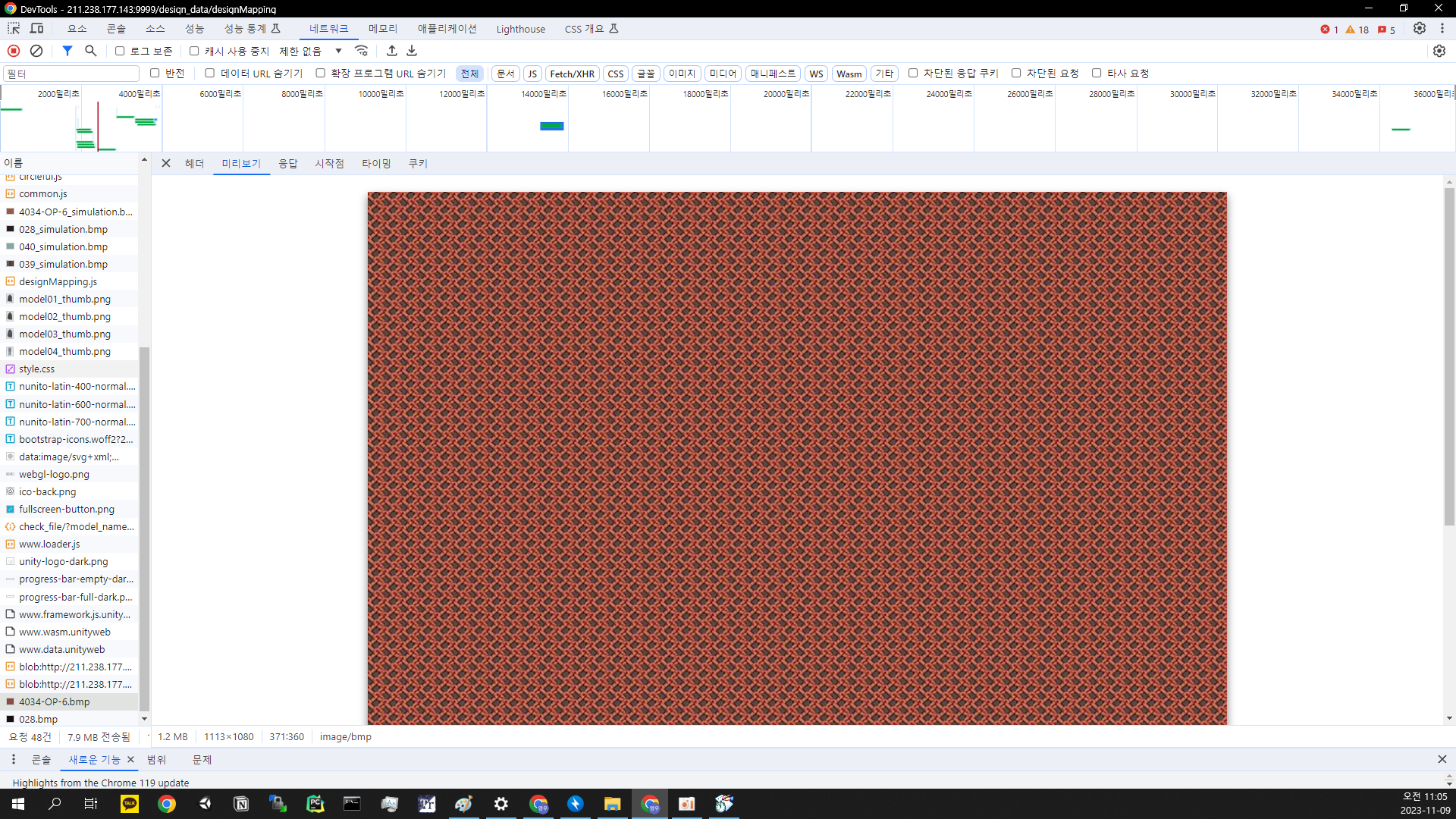This screenshot has height=819, width=1456.
Task: Click the 필터 text input field
Action: click(x=71, y=74)
